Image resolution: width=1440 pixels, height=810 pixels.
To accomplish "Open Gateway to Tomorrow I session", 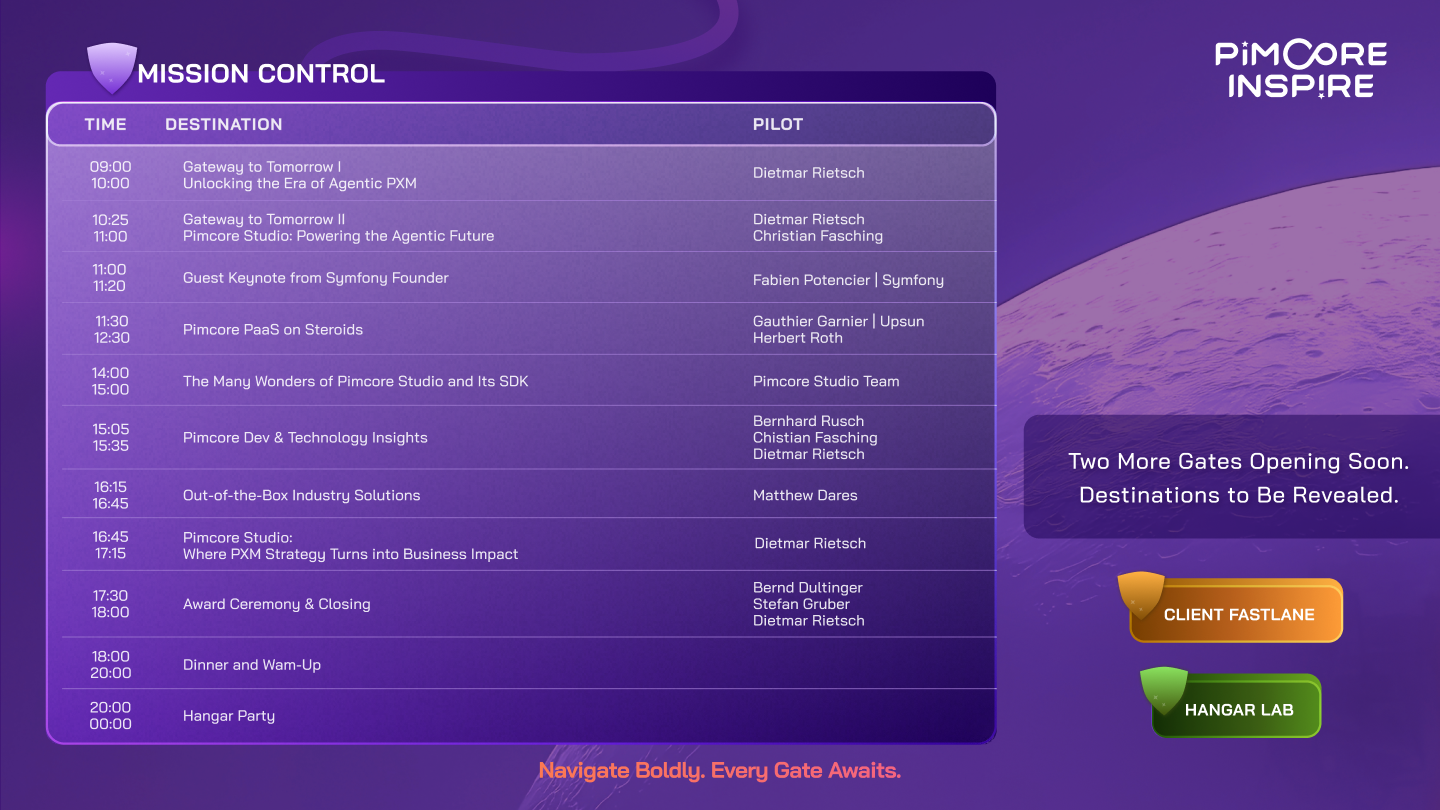I will coord(299,175).
